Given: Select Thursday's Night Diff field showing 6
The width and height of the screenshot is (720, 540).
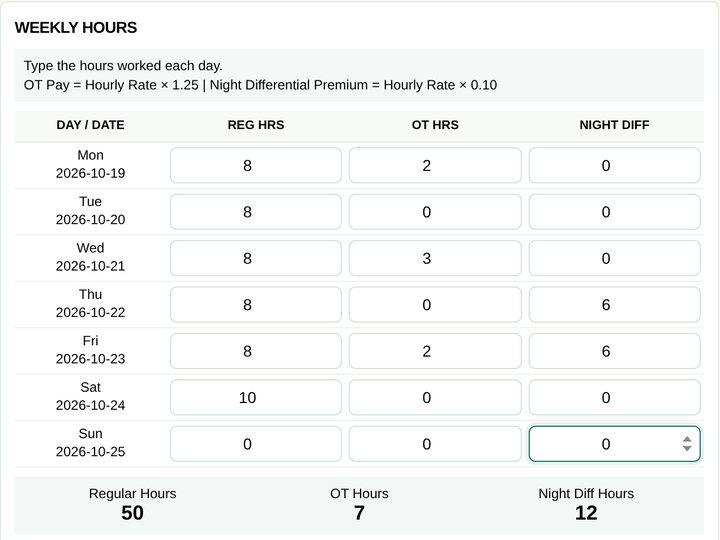Looking at the screenshot, I should 614,304.
